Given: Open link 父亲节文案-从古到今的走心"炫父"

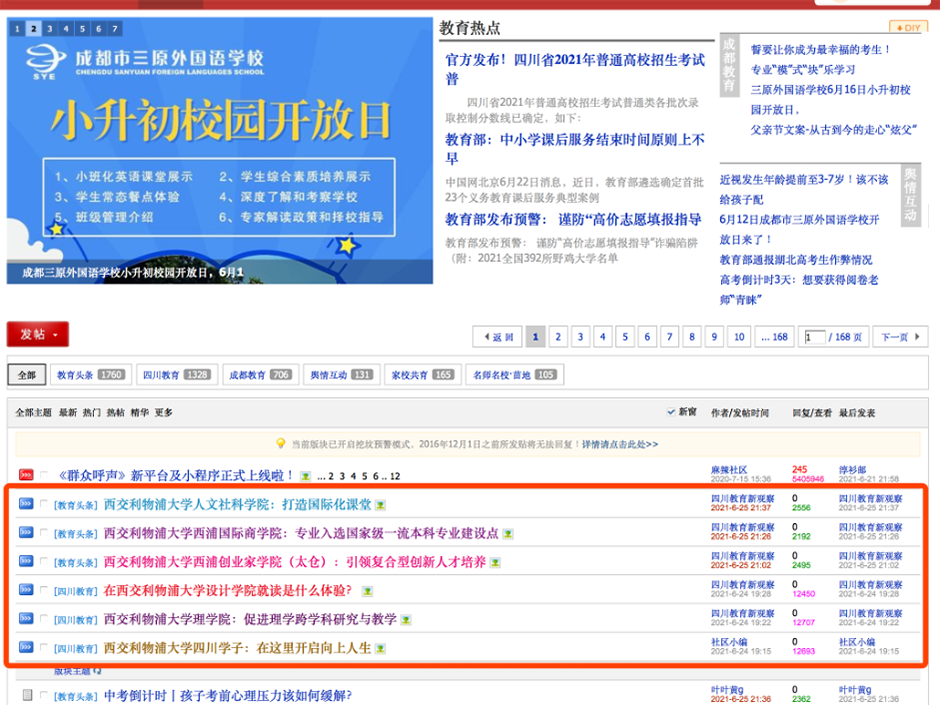Looking at the screenshot, I should [x=833, y=129].
